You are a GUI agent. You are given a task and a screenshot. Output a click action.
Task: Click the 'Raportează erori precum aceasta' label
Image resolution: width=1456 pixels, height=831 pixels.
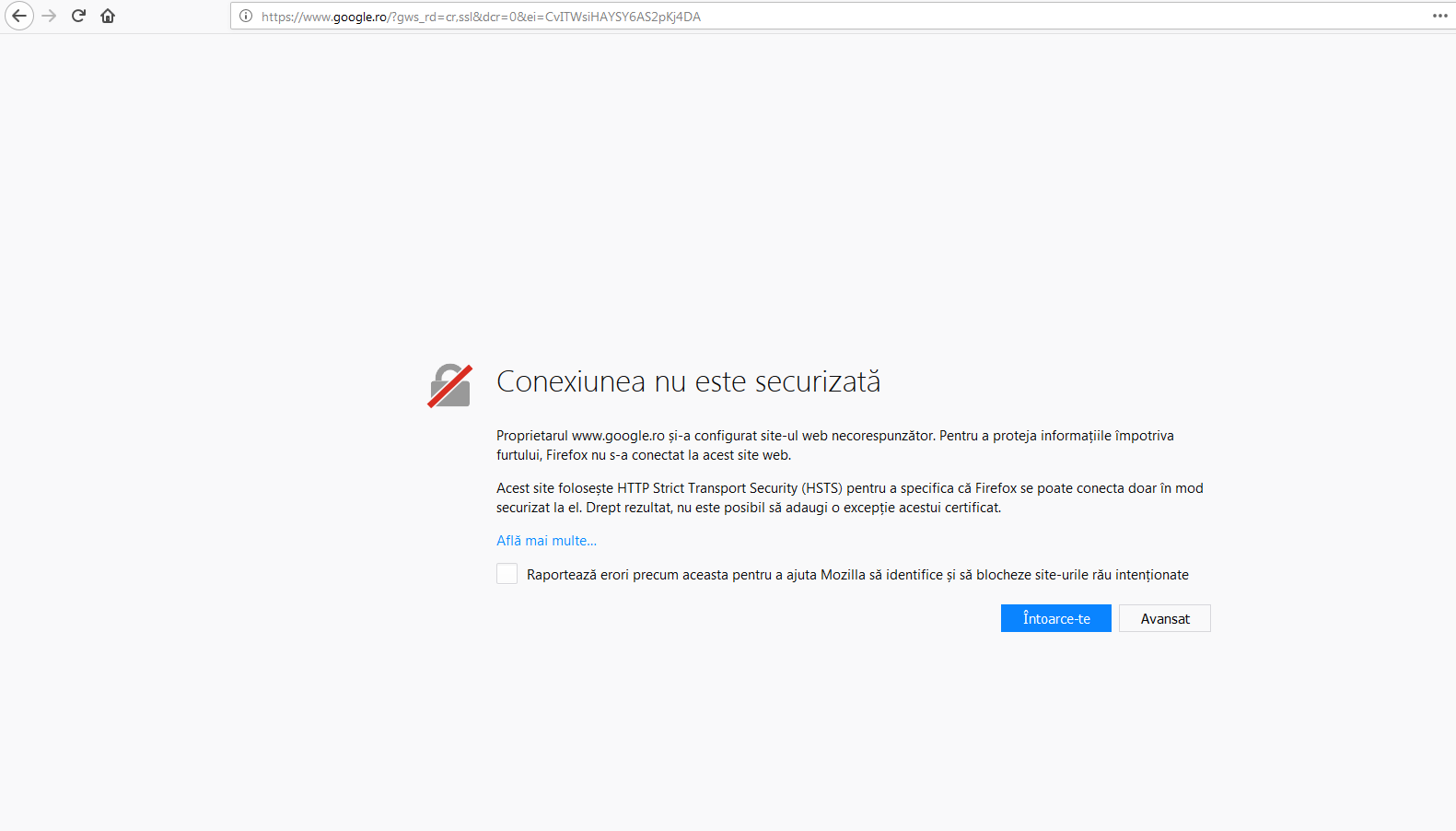[x=857, y=575]
